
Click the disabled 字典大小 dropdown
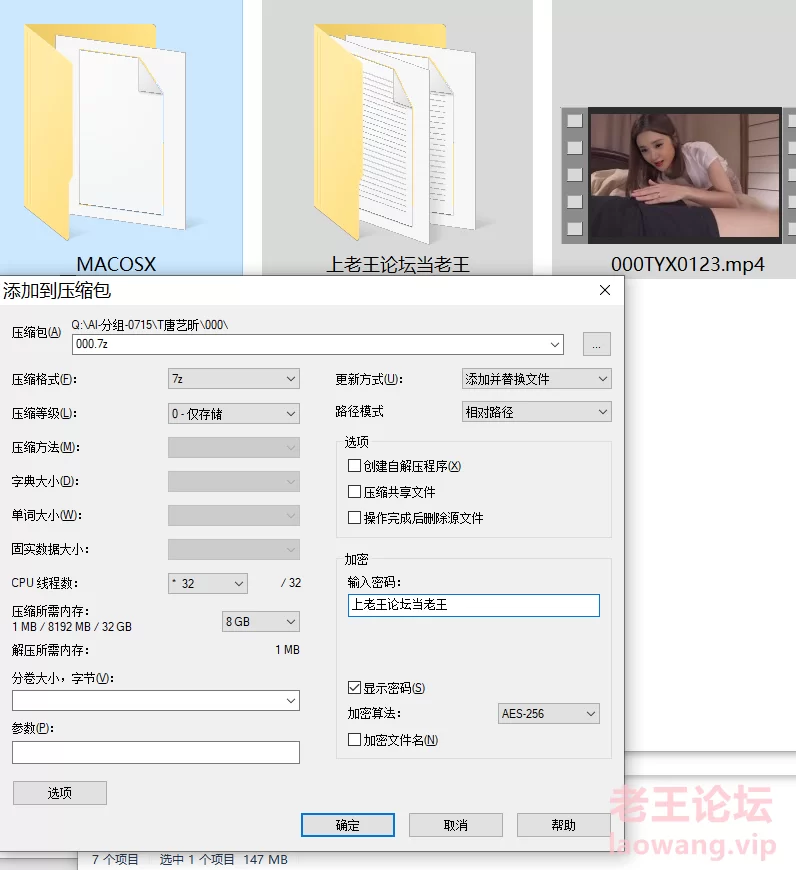234,482
